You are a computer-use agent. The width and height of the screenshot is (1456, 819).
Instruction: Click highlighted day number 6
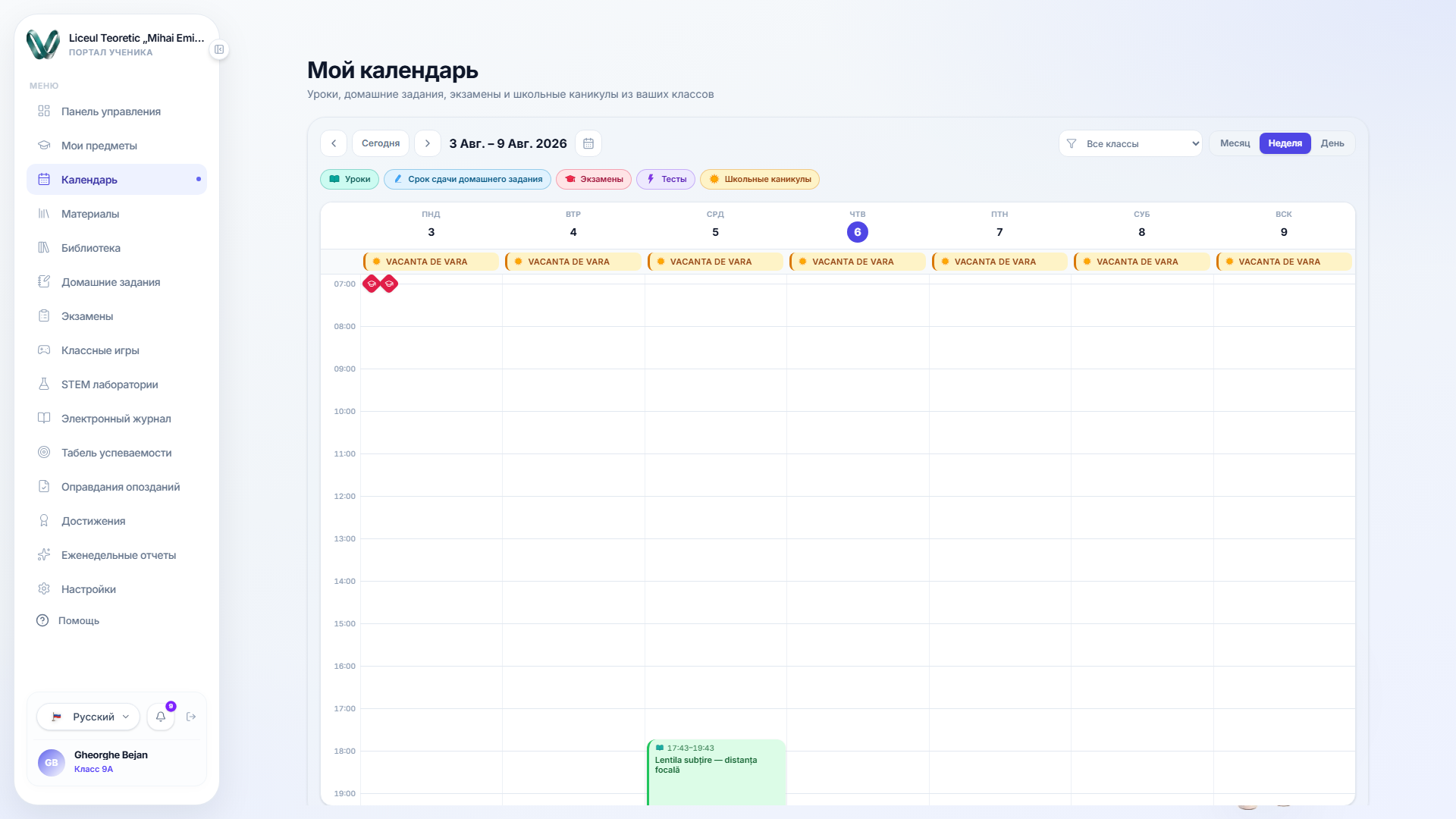(x=858, y=232)
